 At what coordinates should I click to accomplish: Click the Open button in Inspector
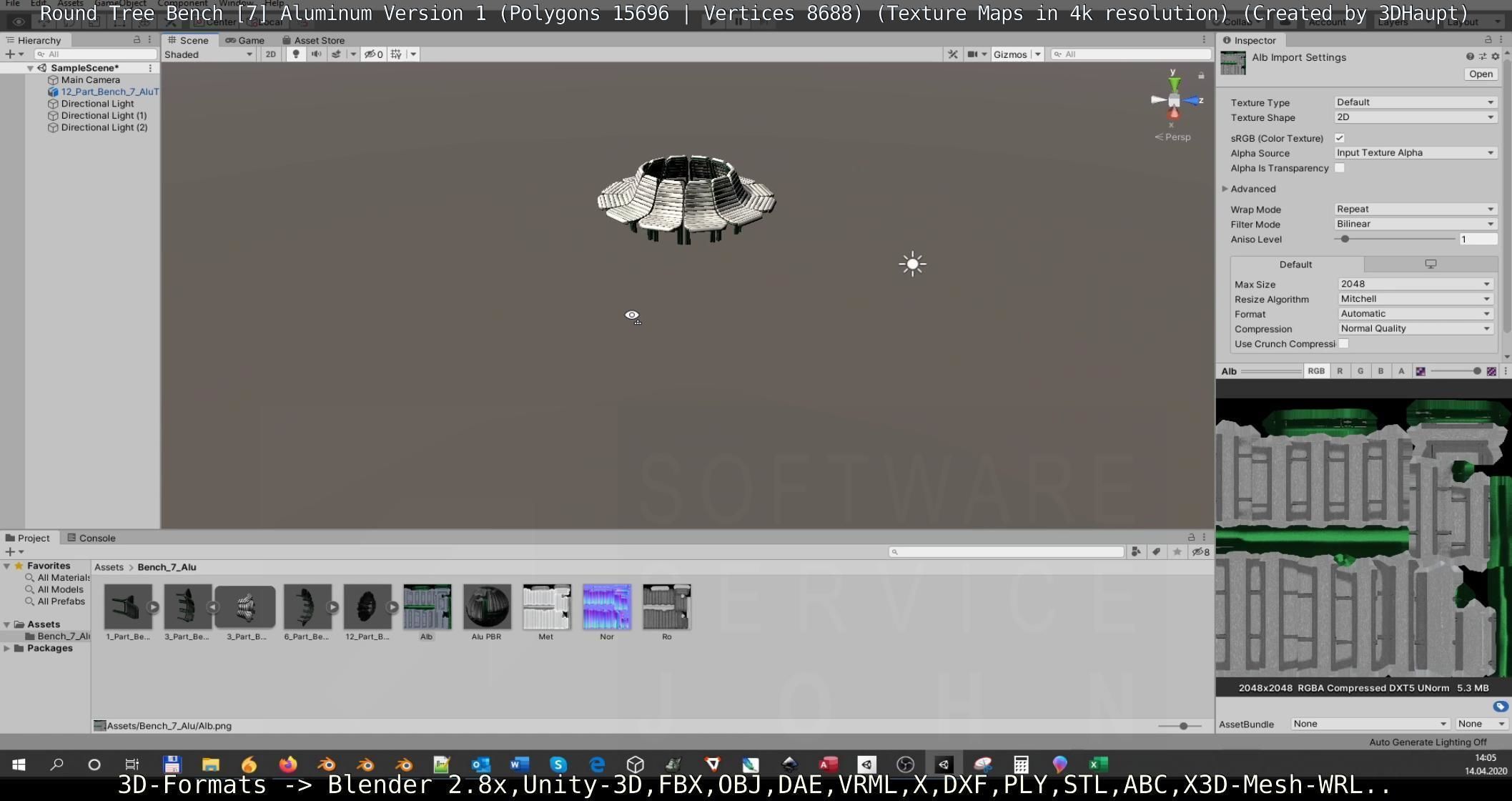[x=1480, y=74]
